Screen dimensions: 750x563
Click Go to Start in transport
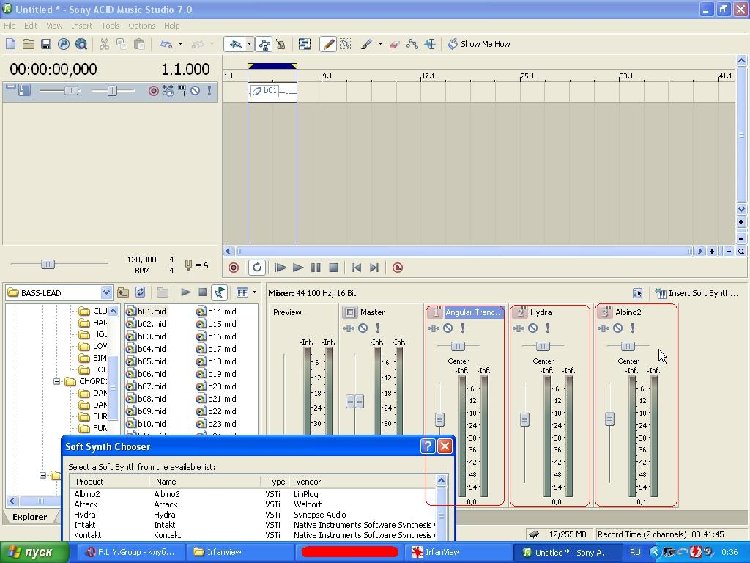coord(356,267)
